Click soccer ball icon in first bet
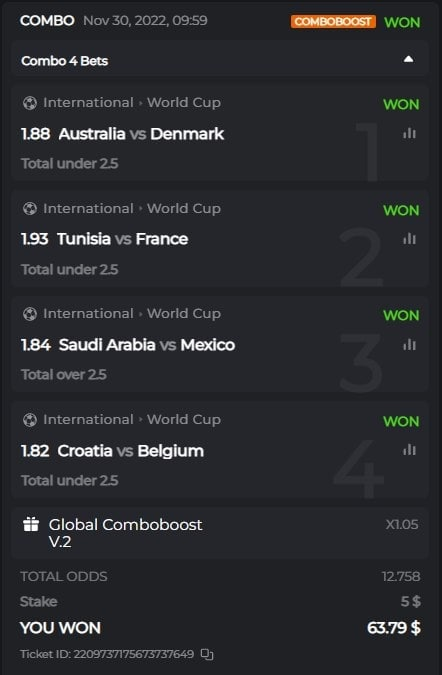Image resolution: width=442 pixels, height=675 pixels. tap(30, 103)
